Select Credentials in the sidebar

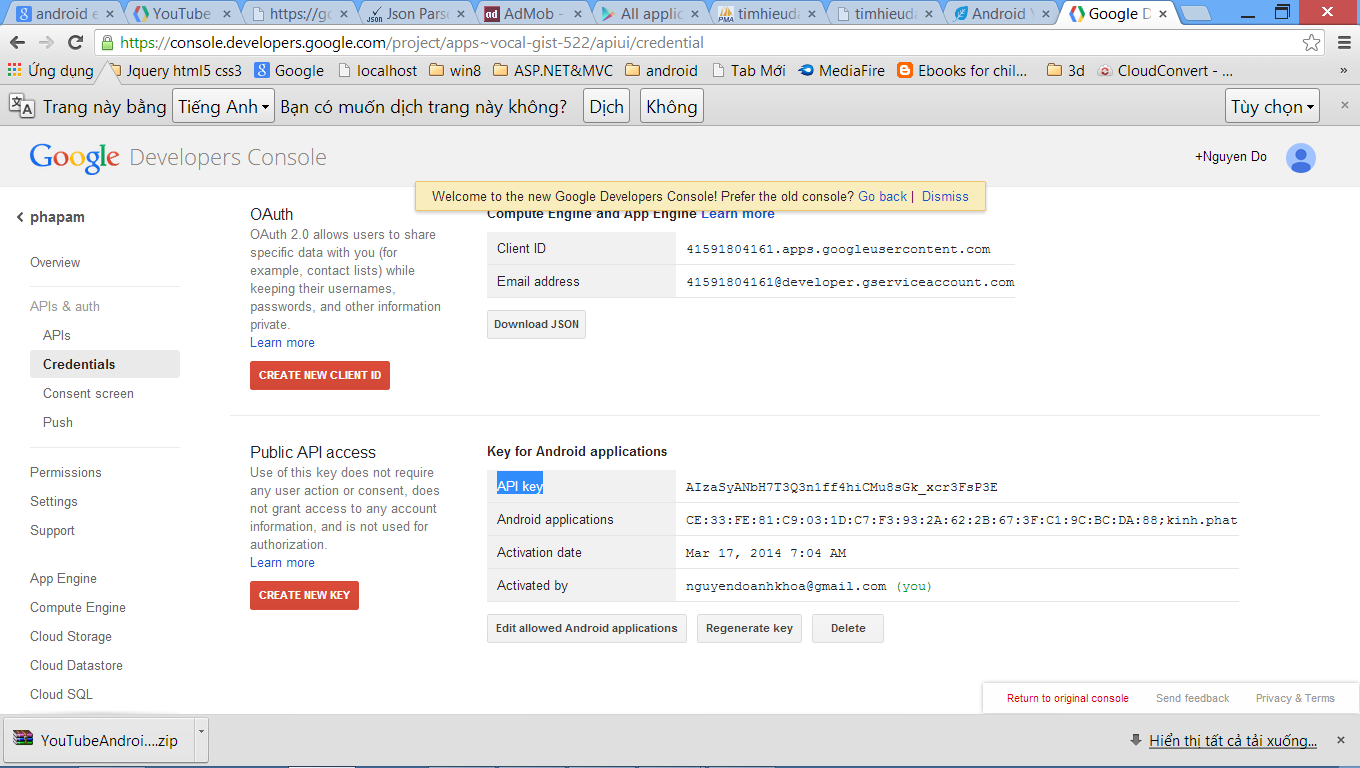[x=105, y=364]
